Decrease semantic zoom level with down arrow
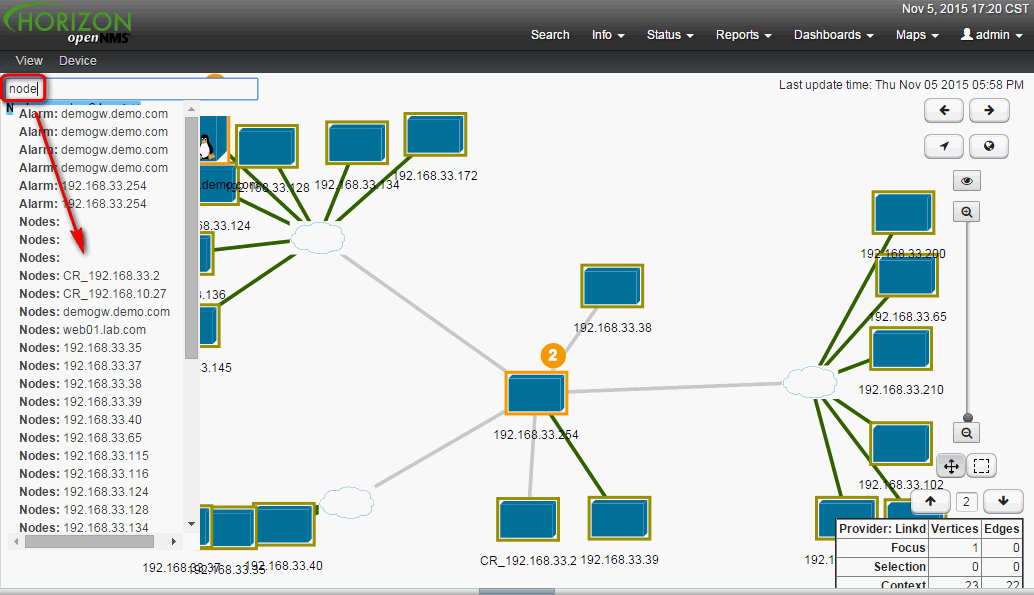The height and width of the screenshot is (595, 1034). (x=1003, y=501)
